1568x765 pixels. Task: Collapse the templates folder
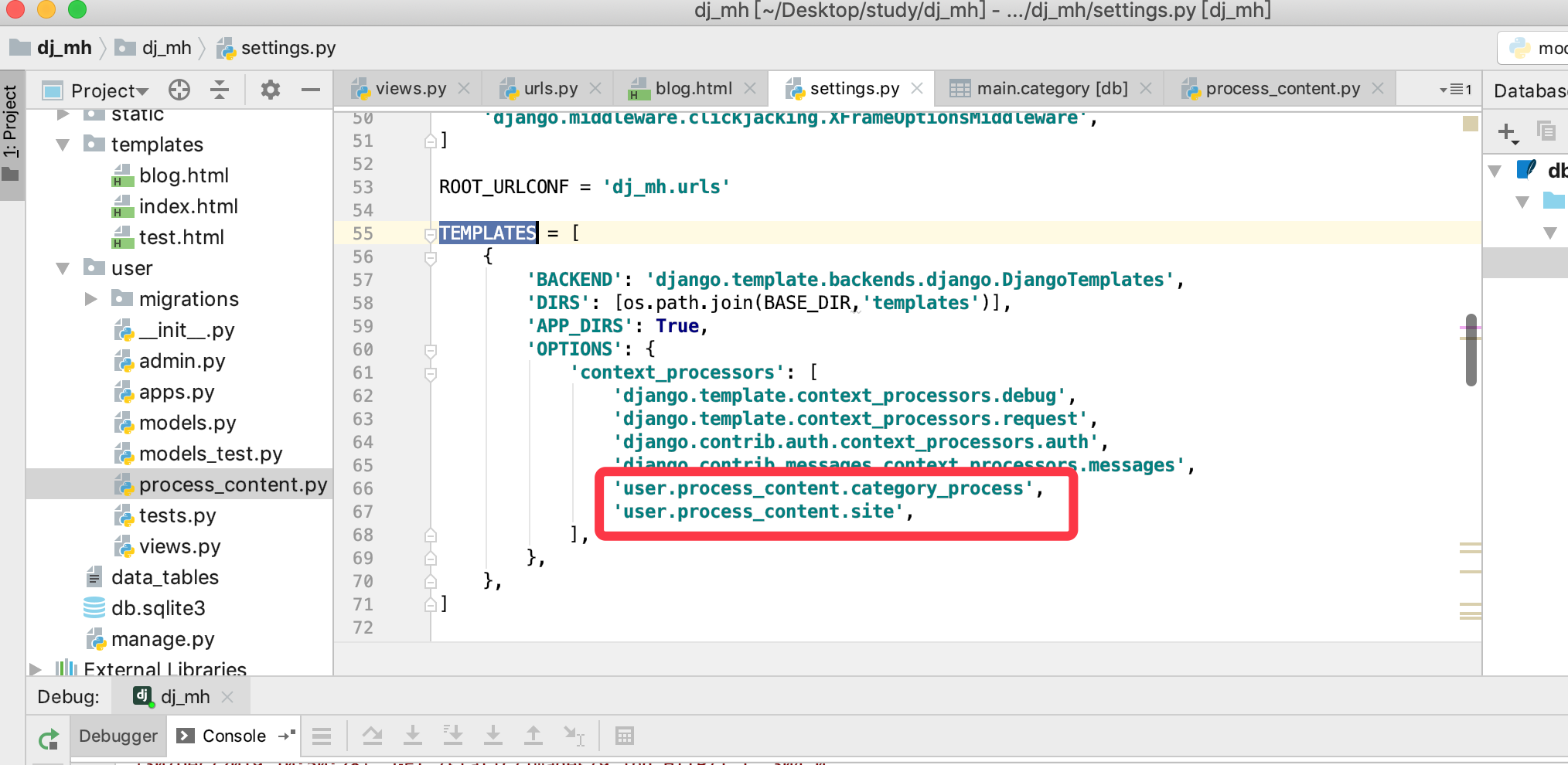[63, 144]
